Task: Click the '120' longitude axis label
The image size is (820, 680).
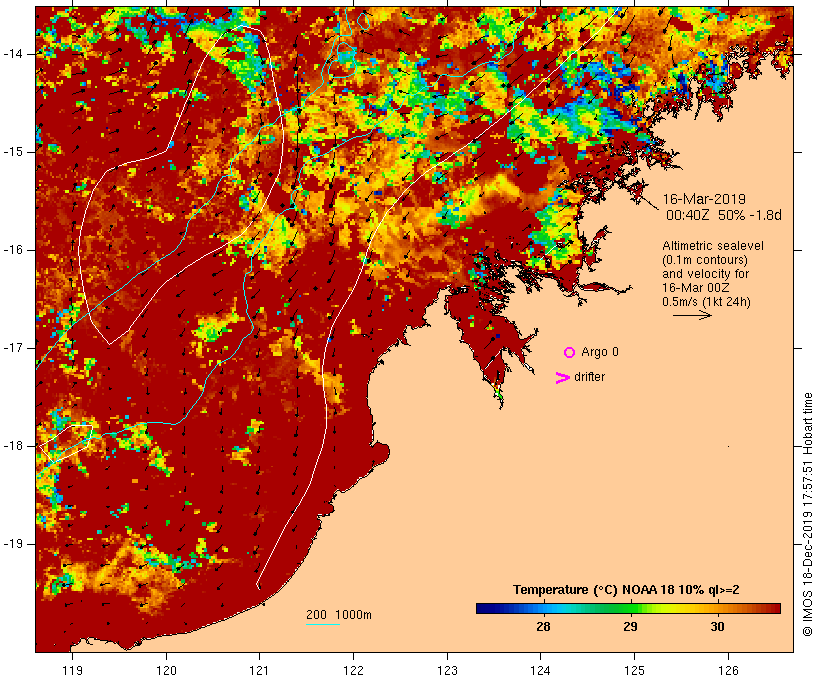Action: click(166, 671)
